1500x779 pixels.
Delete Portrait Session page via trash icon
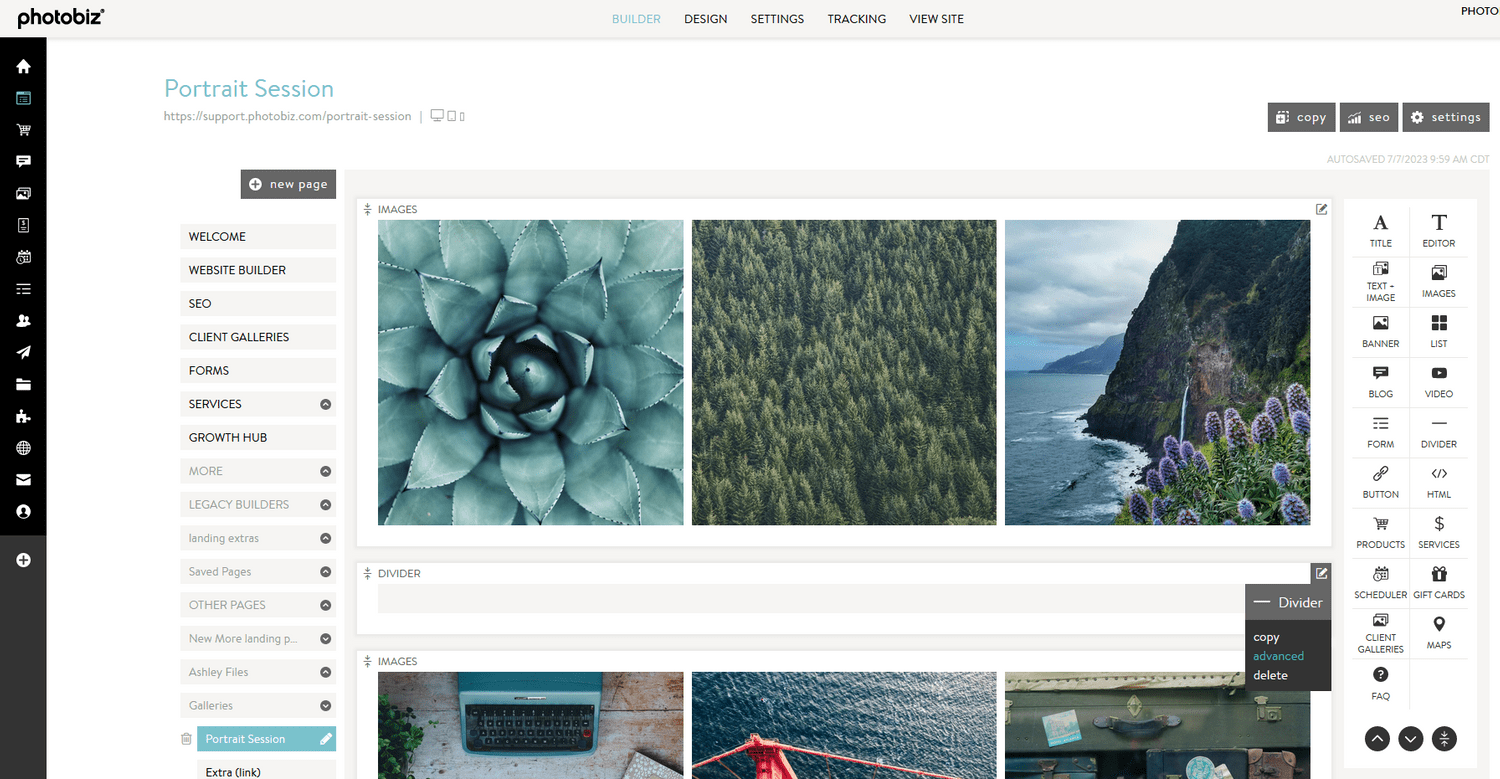pyautogui.click(x=186, y=738)
